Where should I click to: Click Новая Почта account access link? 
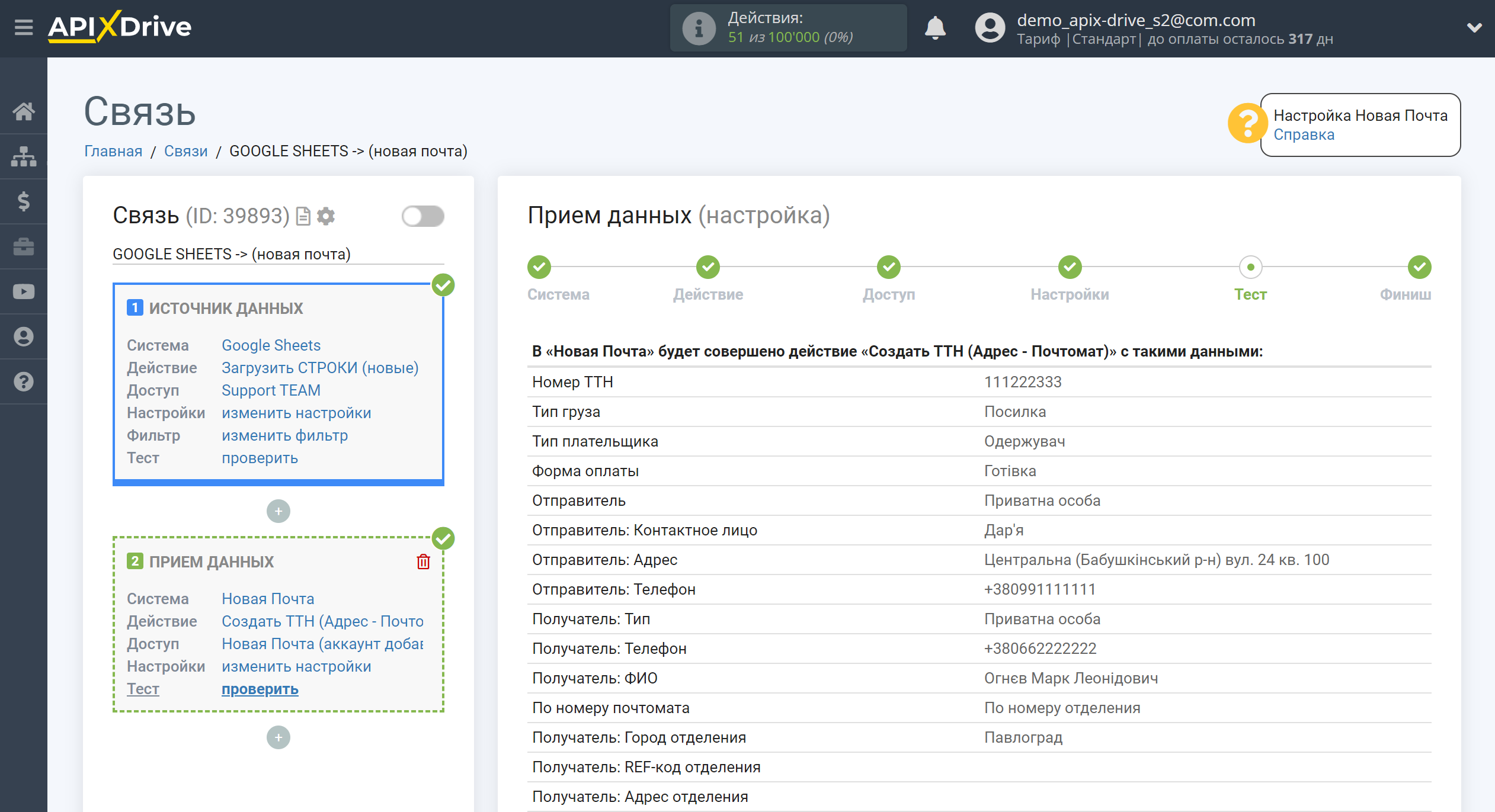[x=322, y=644]
